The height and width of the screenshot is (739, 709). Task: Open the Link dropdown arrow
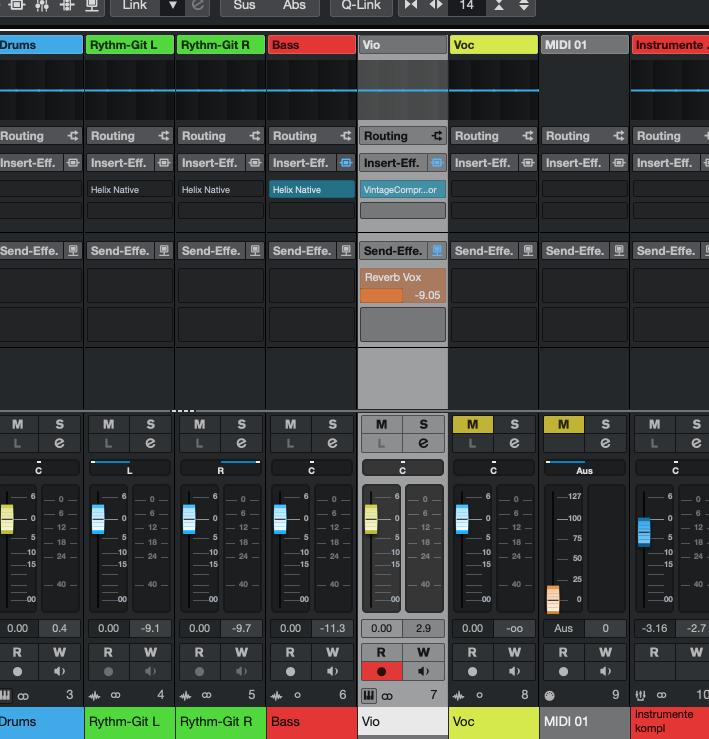point(172,6)
